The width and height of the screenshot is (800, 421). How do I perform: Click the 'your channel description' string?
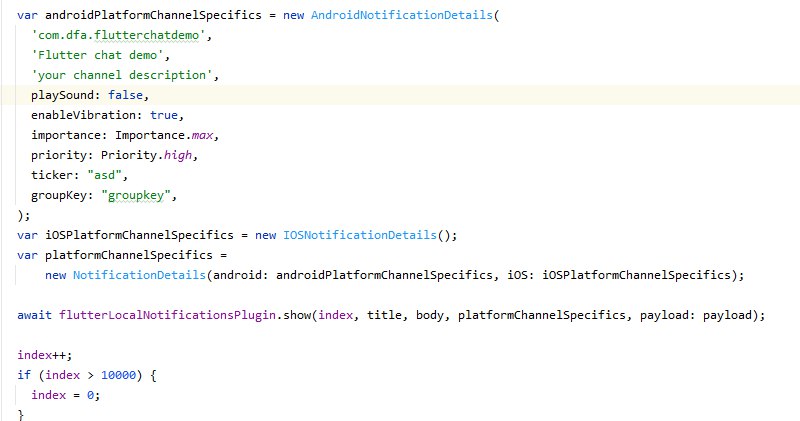click(x=122, y=75)
